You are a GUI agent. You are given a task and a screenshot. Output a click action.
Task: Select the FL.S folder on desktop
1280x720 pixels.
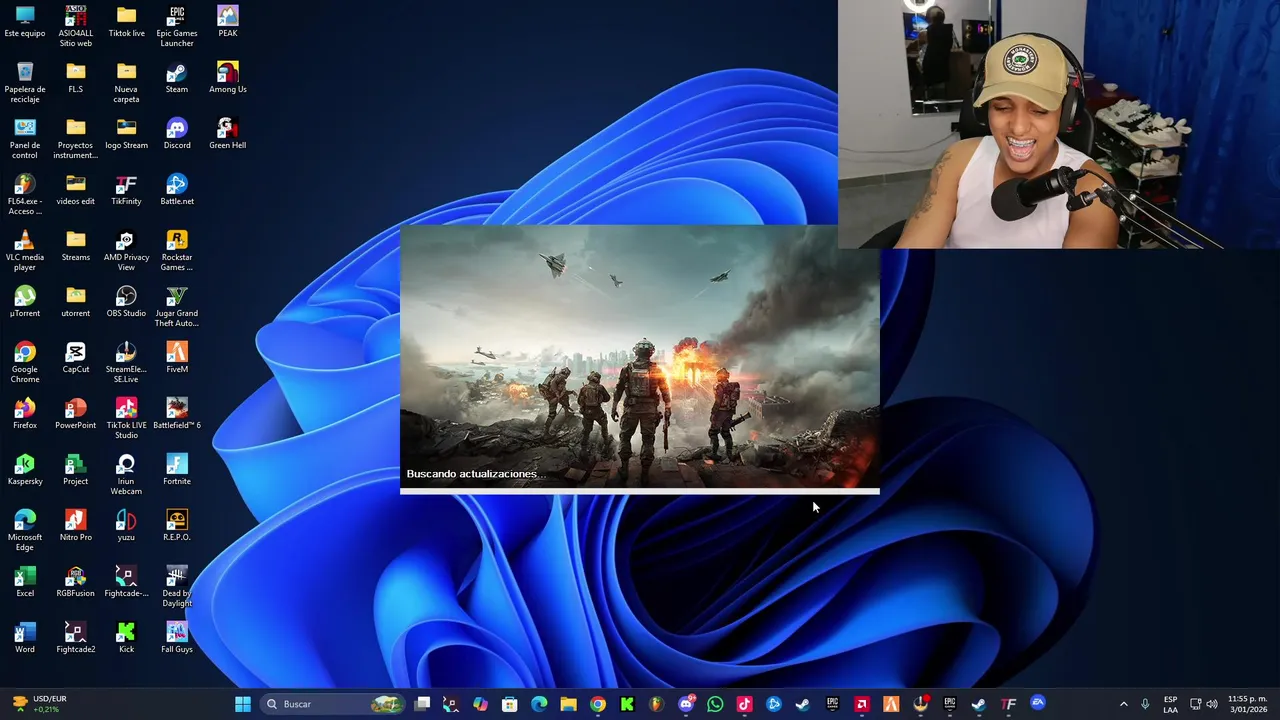click(76, 78)
